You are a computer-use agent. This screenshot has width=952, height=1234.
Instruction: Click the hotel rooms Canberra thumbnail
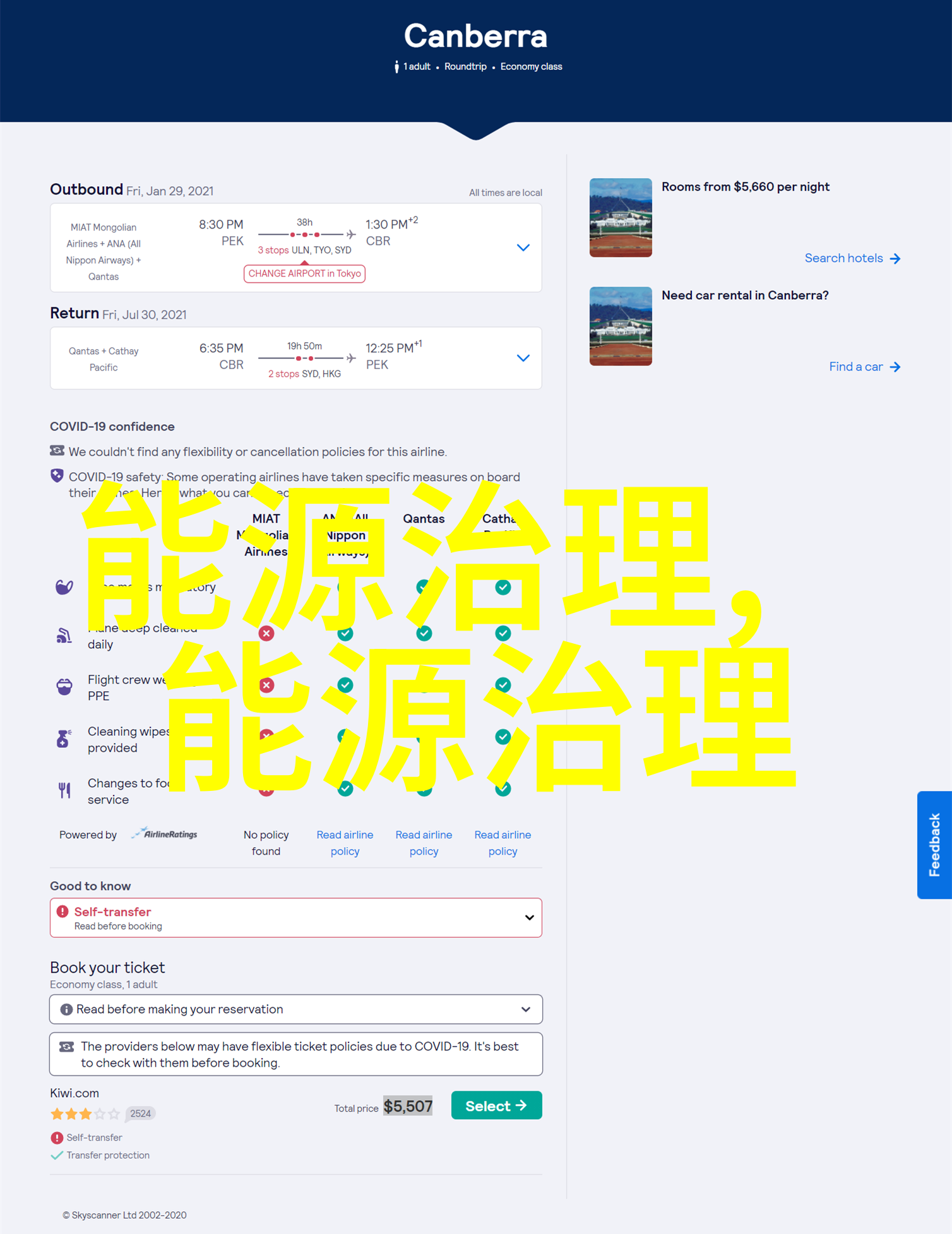(x=621, y=217)
